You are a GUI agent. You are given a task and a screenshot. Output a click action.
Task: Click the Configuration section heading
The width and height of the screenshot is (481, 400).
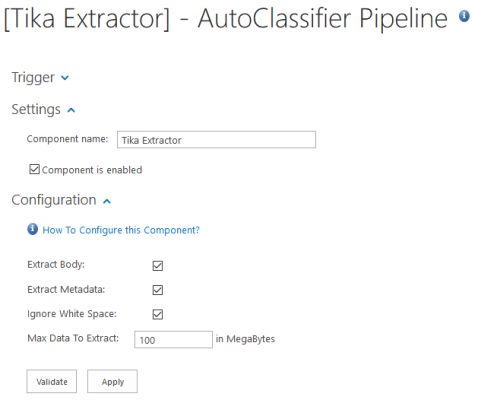tap(54, 200)
